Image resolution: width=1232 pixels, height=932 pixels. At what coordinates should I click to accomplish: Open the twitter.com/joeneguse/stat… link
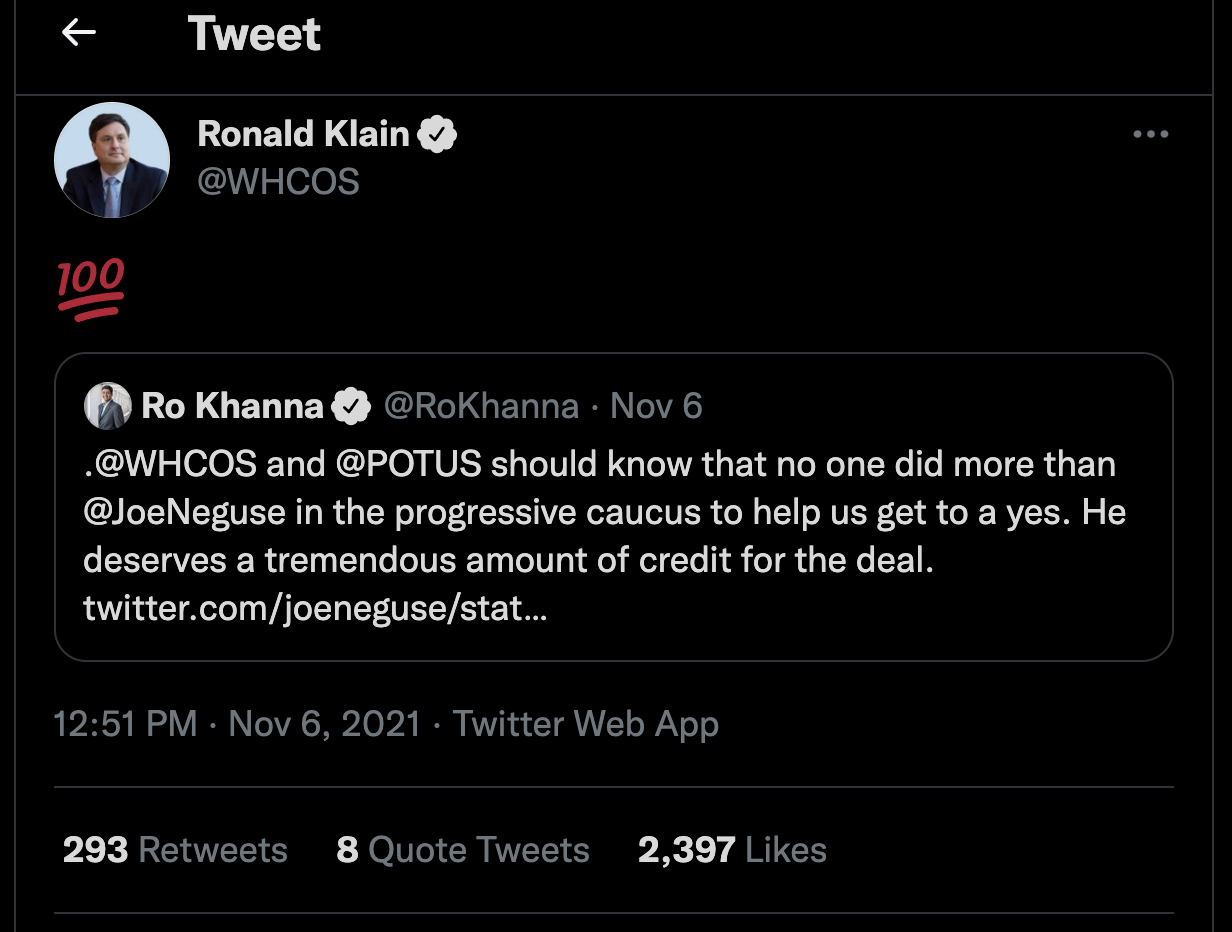tap(315, 609)
